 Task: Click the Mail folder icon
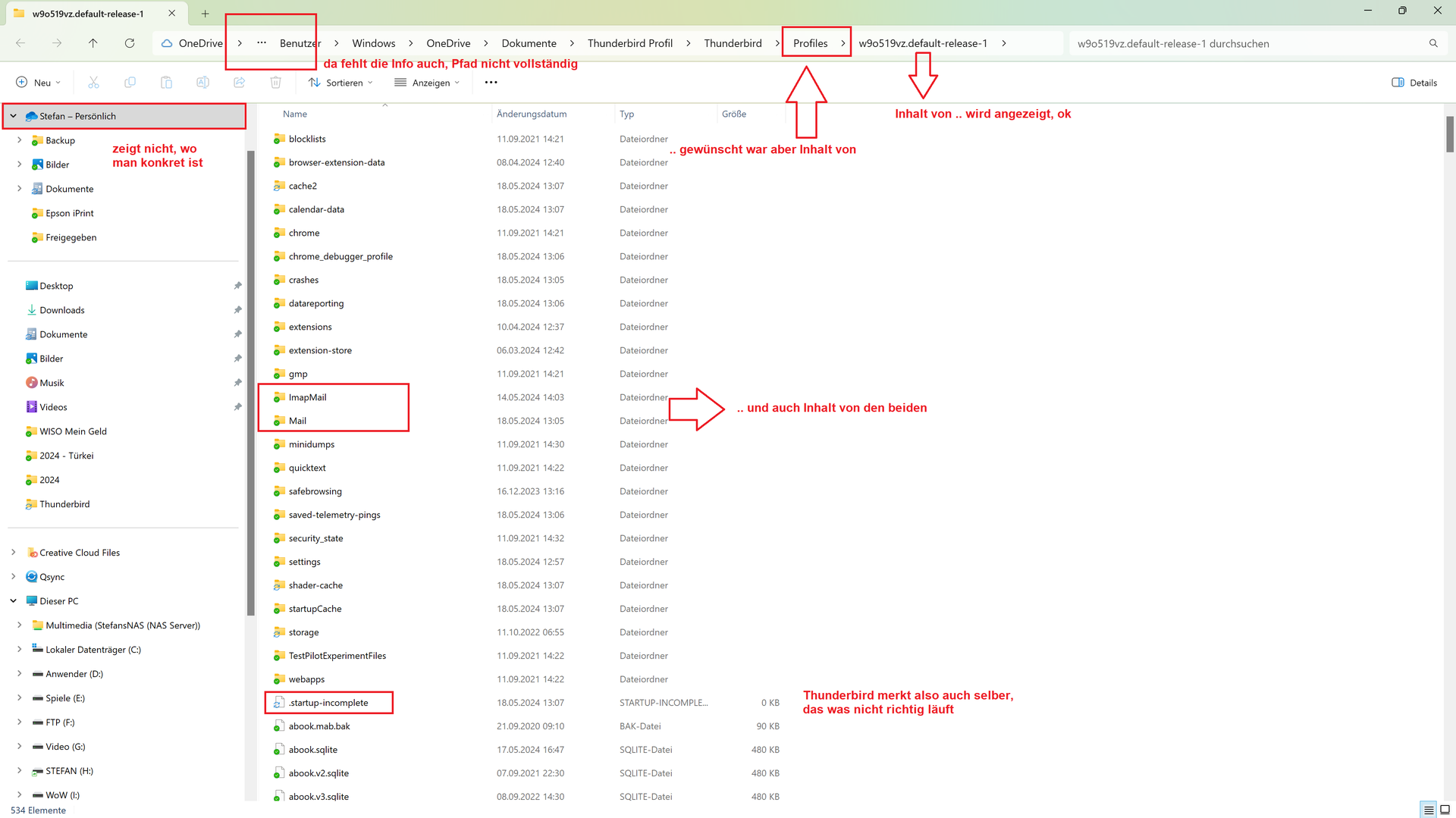(x=279, y=421)
